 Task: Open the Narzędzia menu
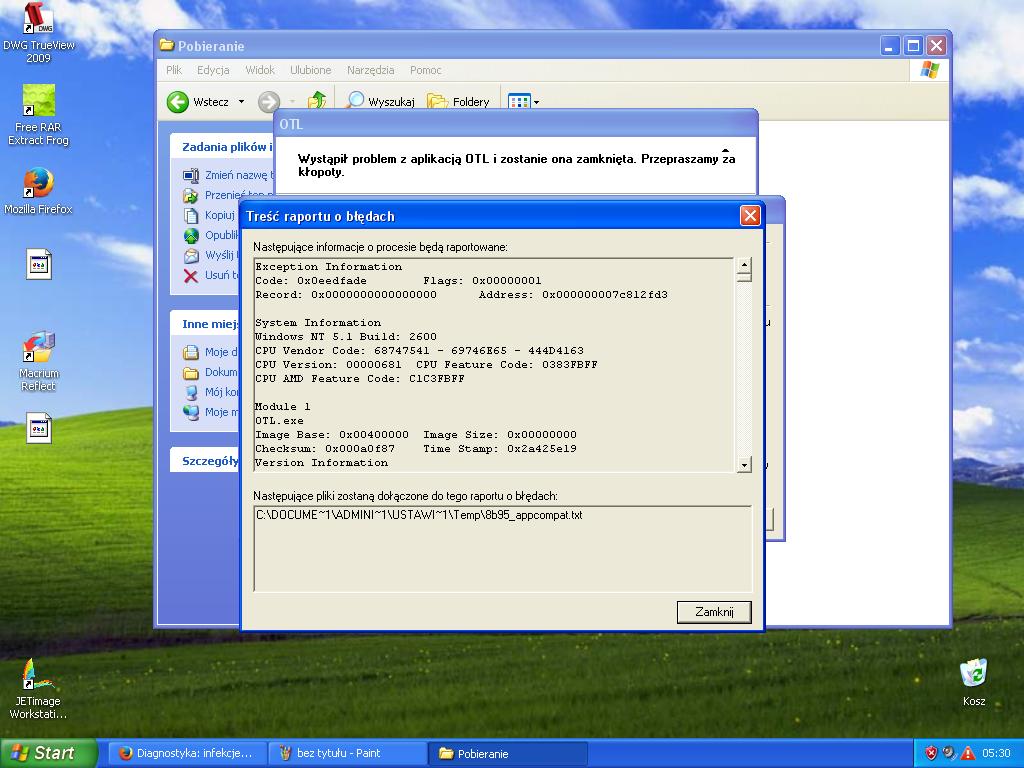point(370,70)
